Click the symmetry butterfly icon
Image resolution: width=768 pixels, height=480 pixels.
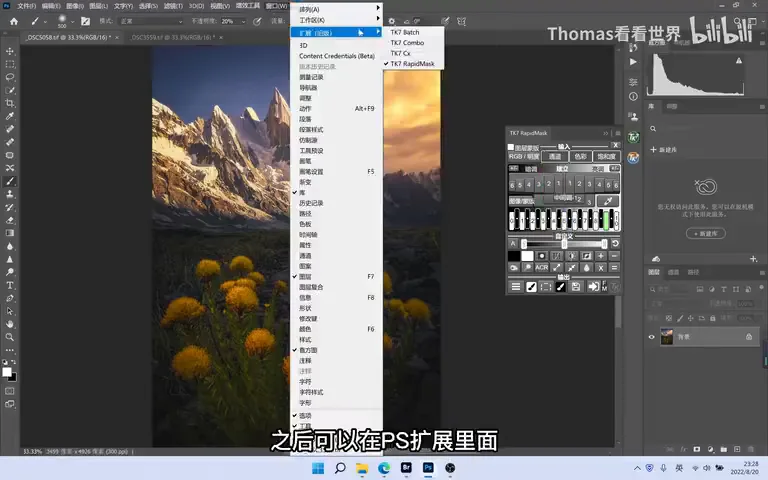coord(461,22)
